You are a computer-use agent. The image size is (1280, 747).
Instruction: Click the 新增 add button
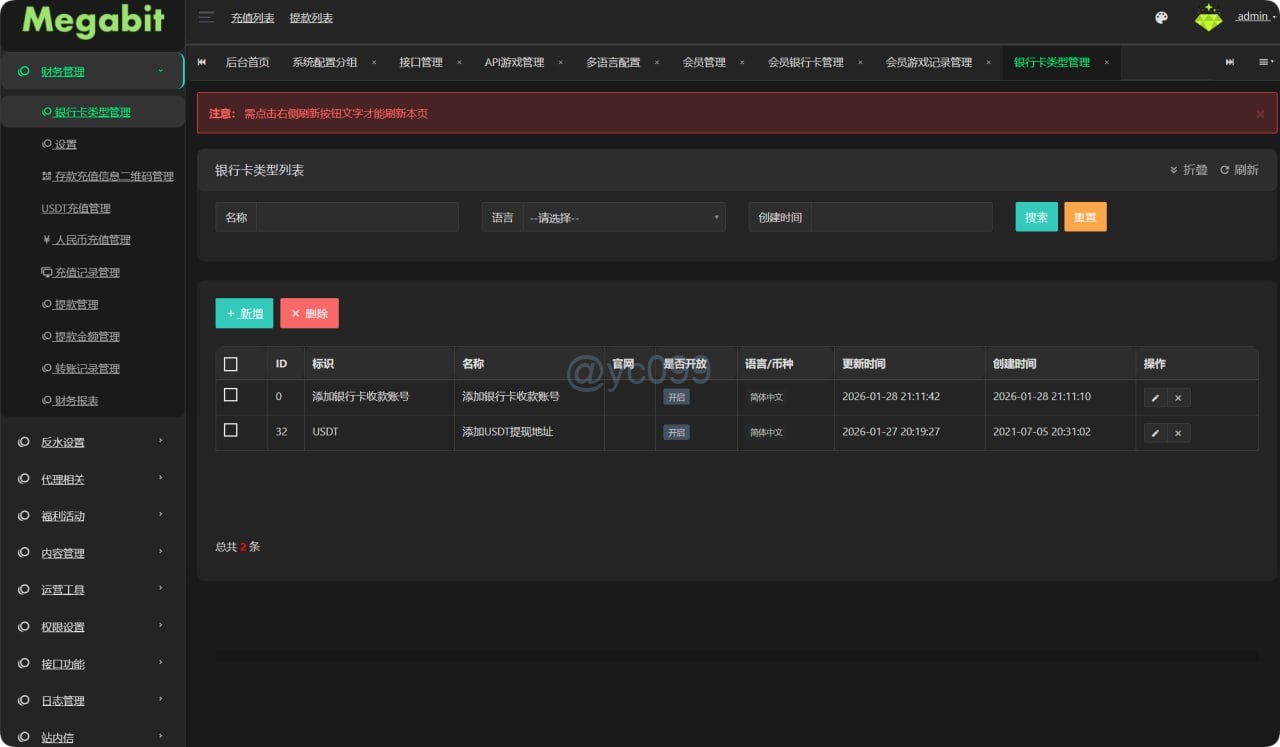tap(244, 313)
